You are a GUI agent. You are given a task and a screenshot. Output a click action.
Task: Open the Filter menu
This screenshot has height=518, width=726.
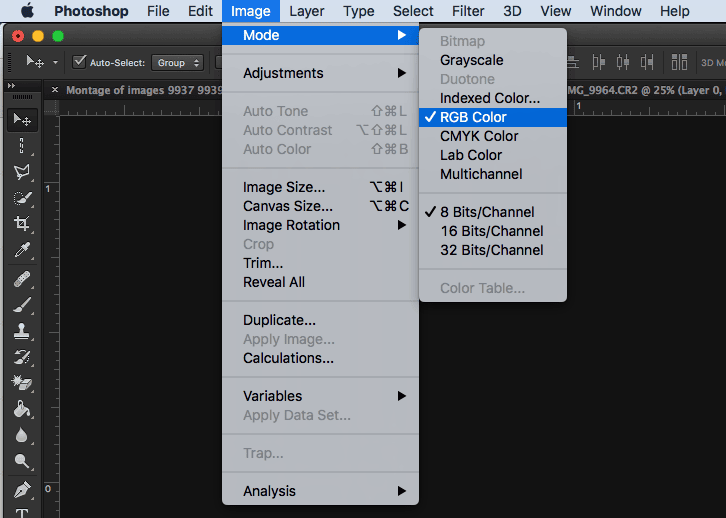[x=468, y=11]
